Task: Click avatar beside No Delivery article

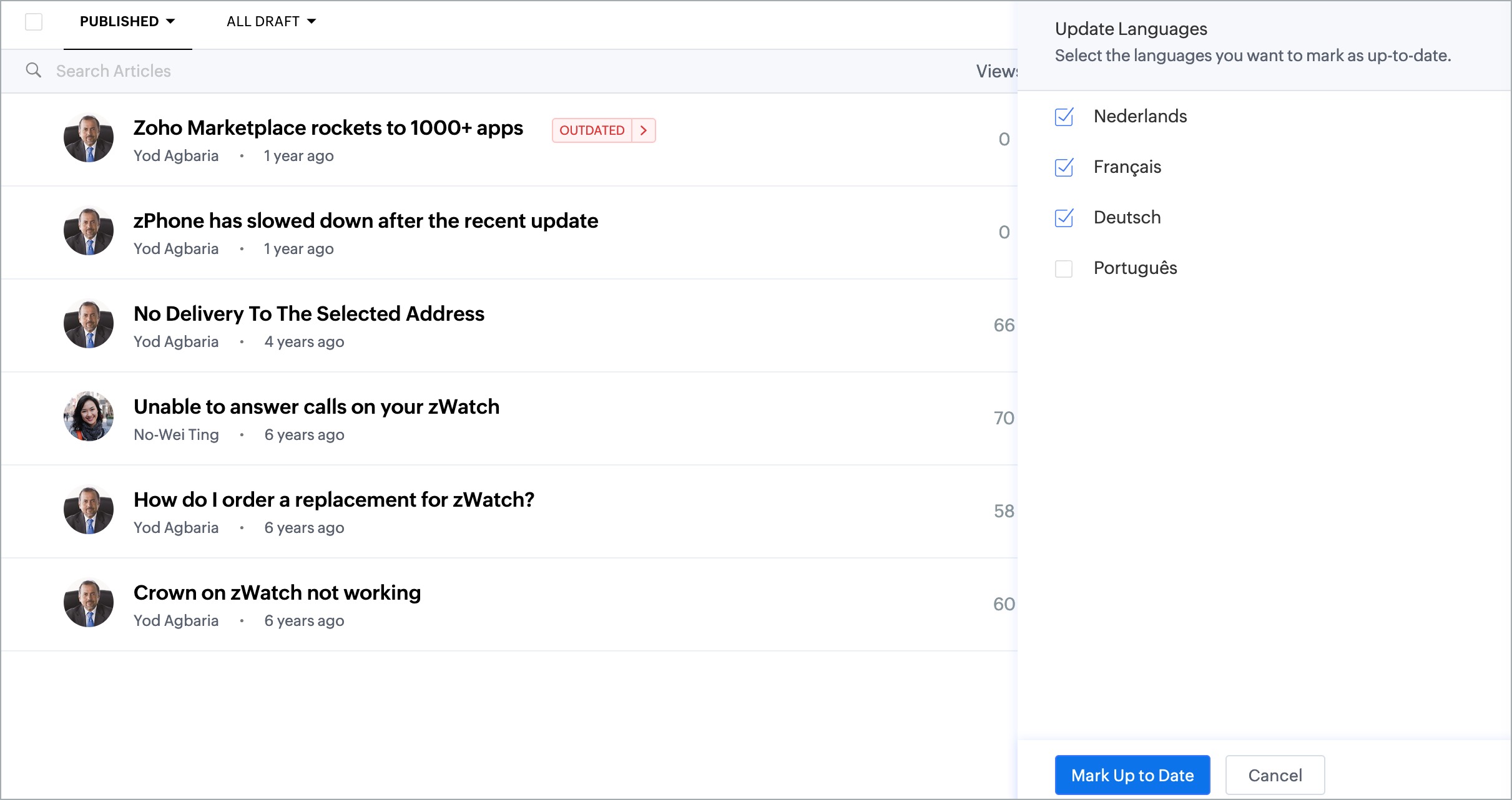Action: [x=89, y=324]
